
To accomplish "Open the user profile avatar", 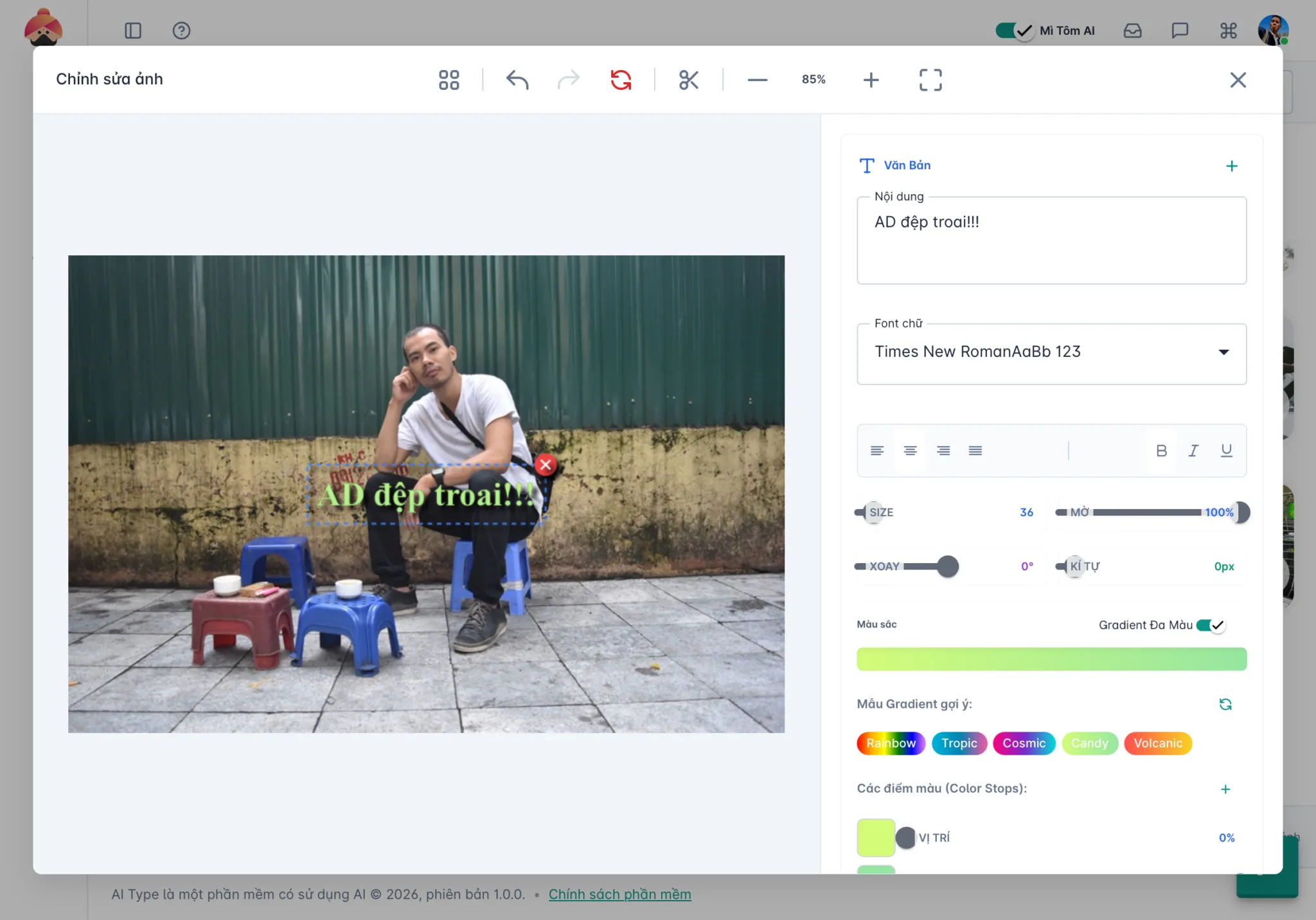I will click(x=1273, y=30).
